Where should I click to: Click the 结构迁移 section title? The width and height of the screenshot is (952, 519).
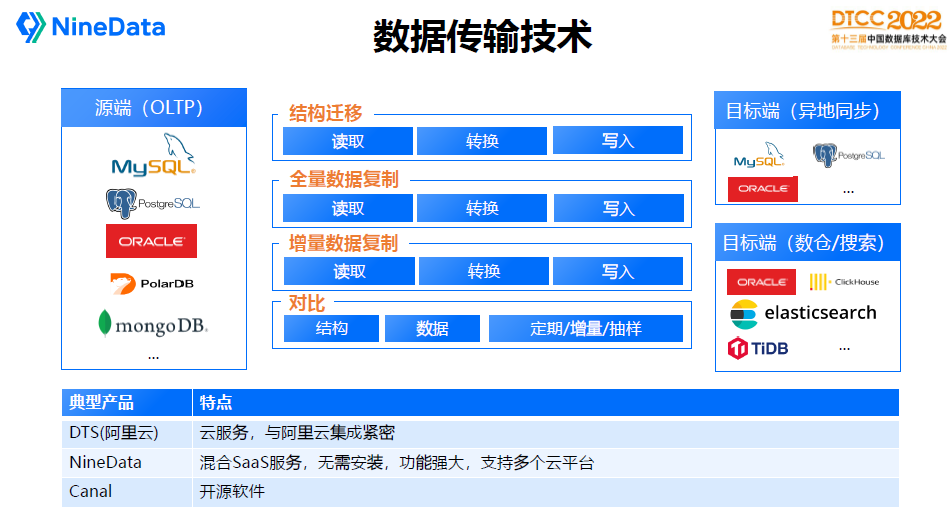(325, 113)
